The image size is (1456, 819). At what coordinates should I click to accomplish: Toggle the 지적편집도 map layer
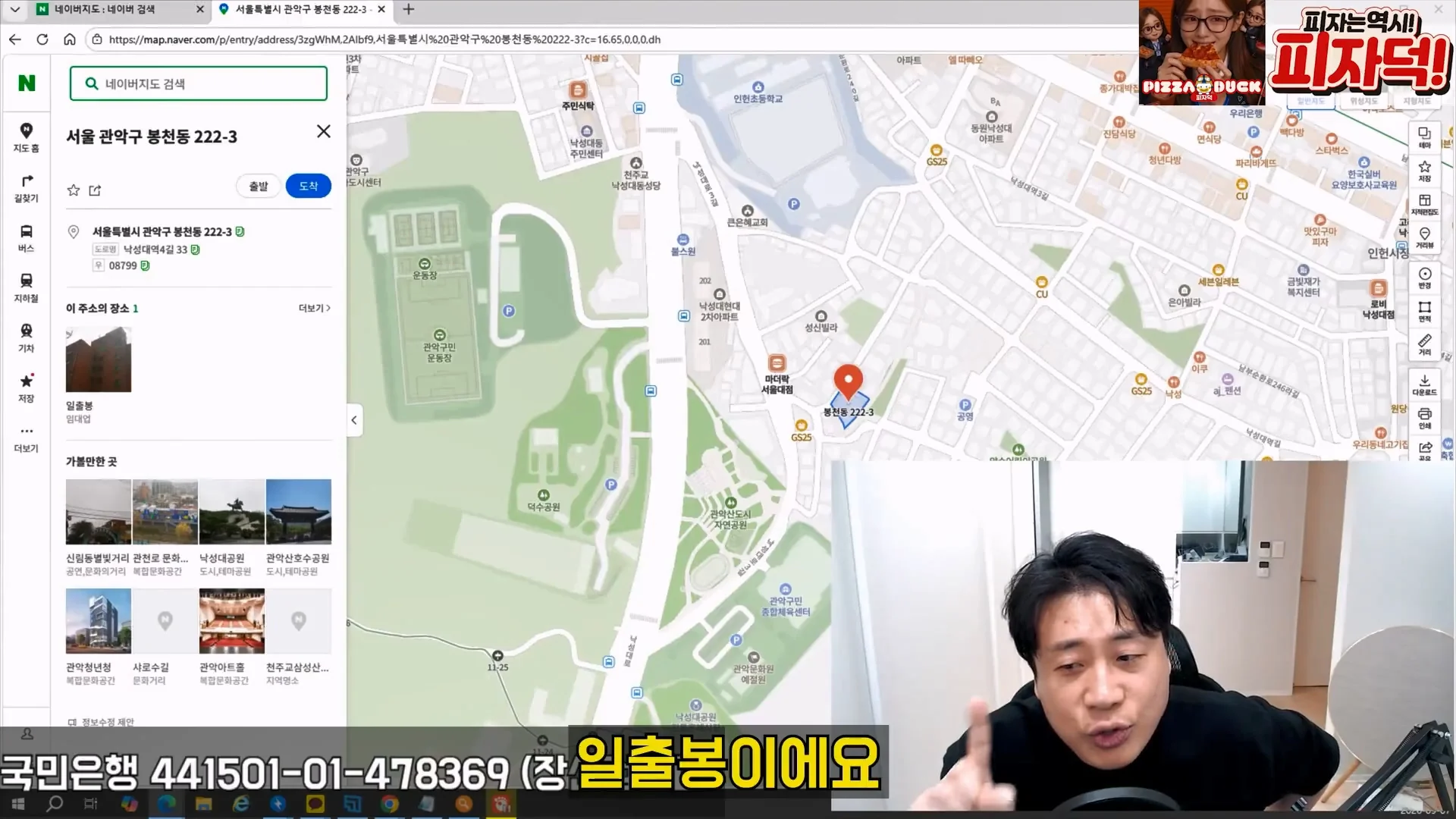click(1424, 204)
